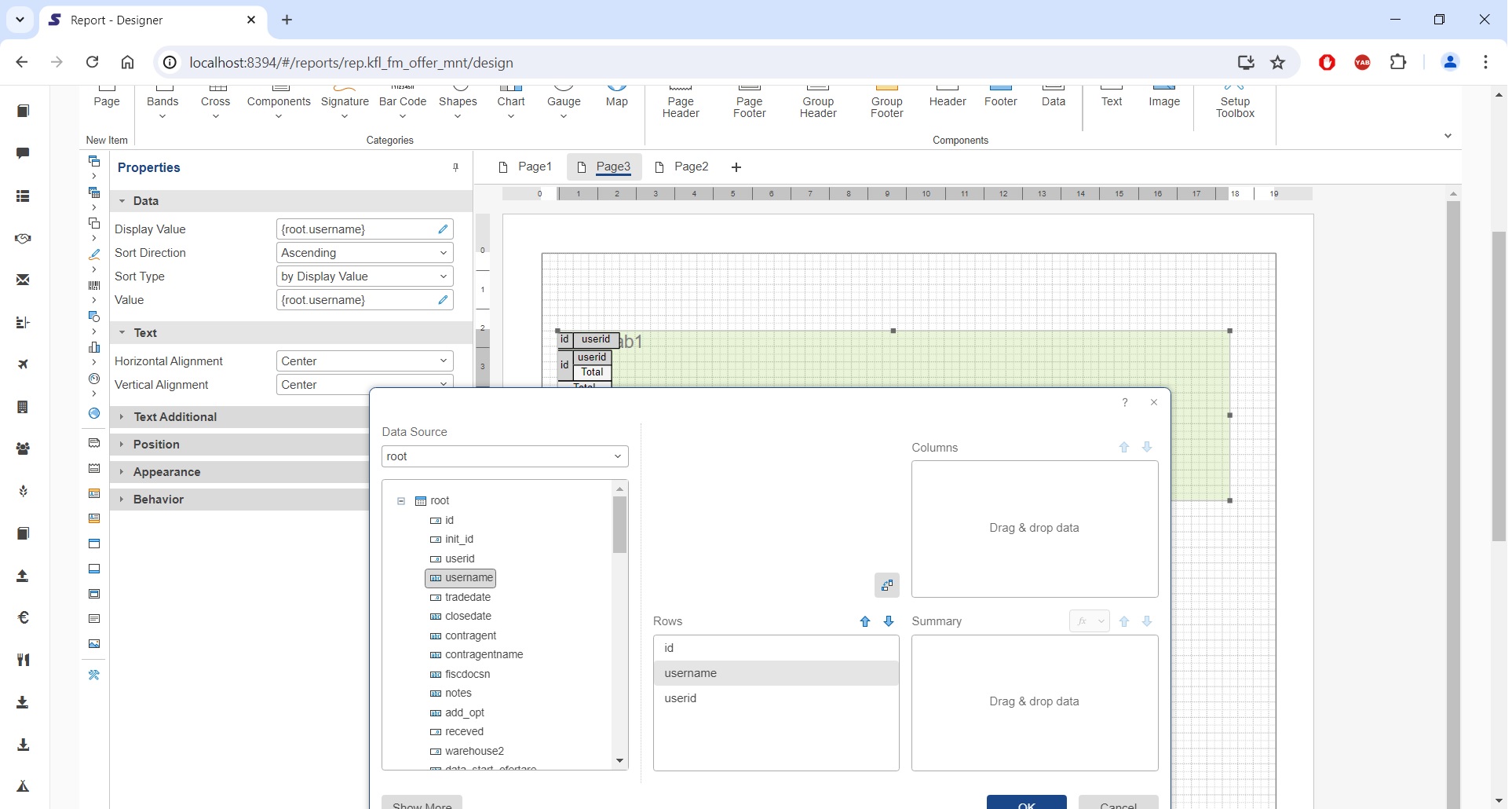The image size is (1512, 809).
Task: Collapse the ribbon with chevron arrow
Action: pyautogui.click(x=1448, y=136)
